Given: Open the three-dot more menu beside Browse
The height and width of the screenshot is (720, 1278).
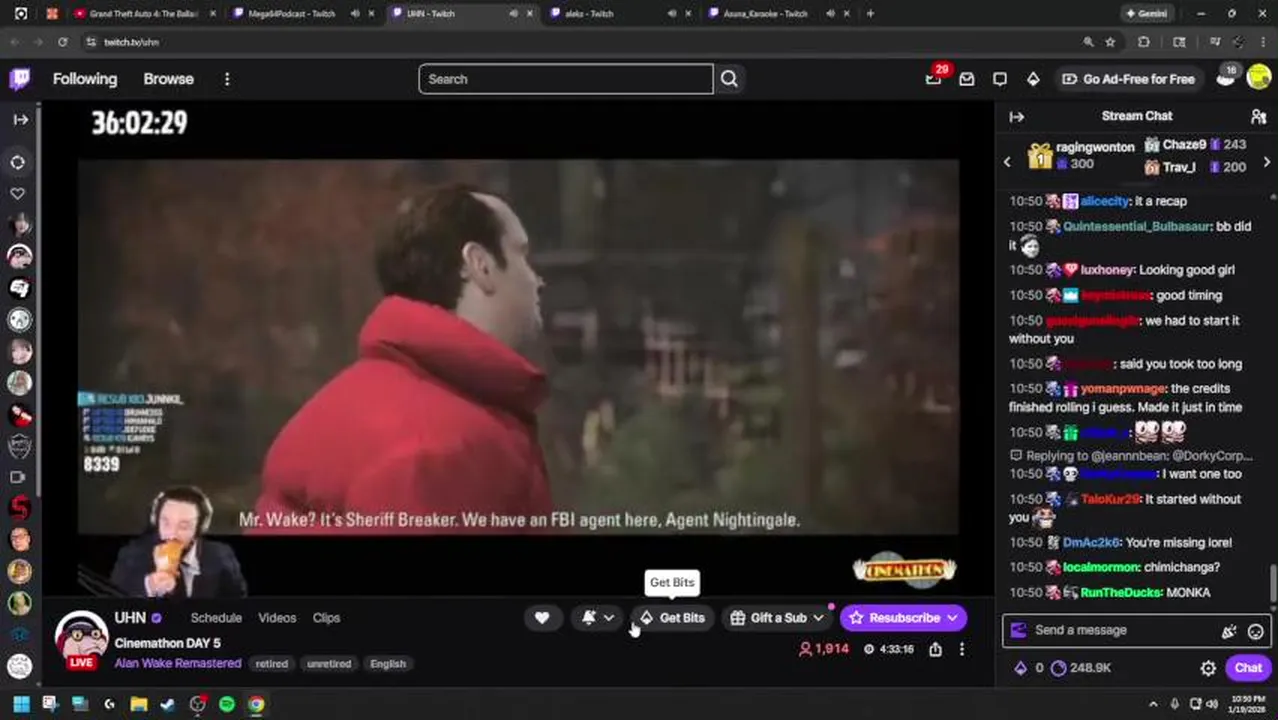Looking at the screenshot, I should (227, 79).
